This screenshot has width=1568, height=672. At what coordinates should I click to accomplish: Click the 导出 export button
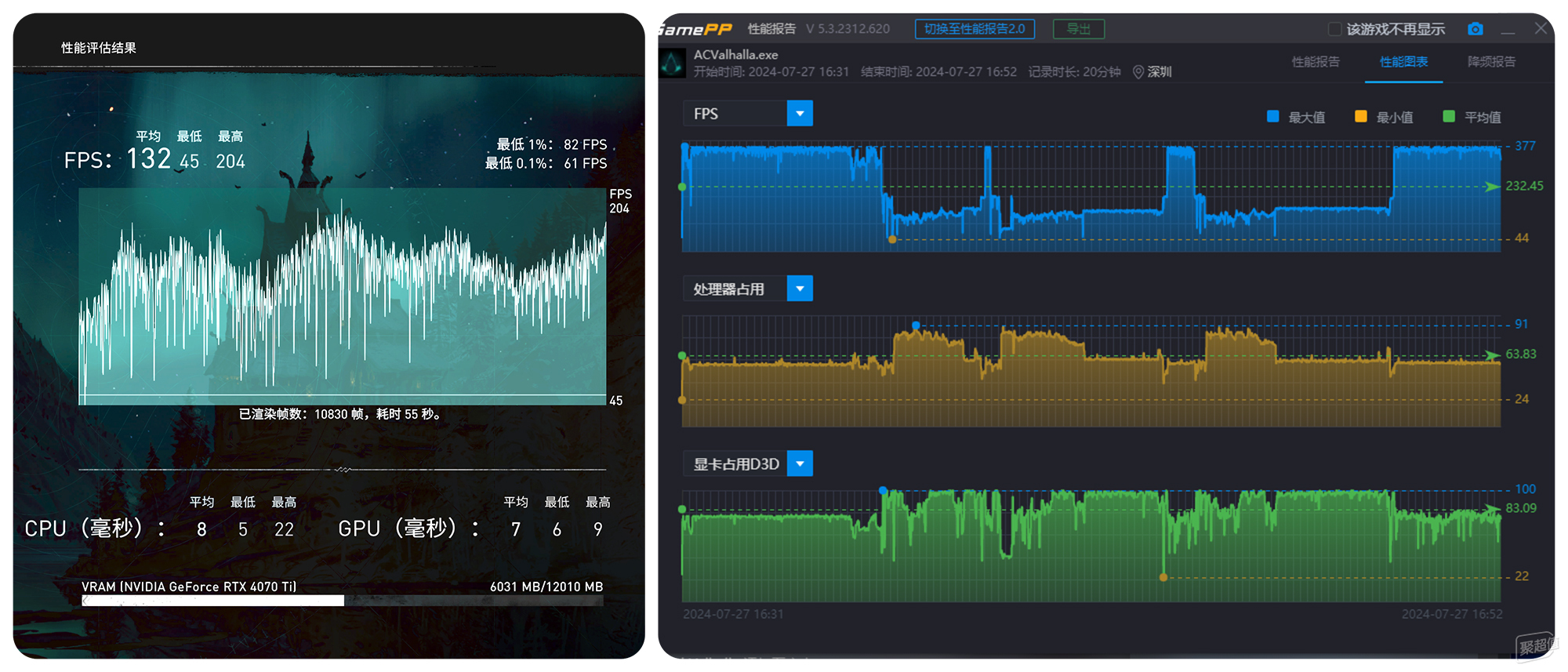(x=1079, y=29)
